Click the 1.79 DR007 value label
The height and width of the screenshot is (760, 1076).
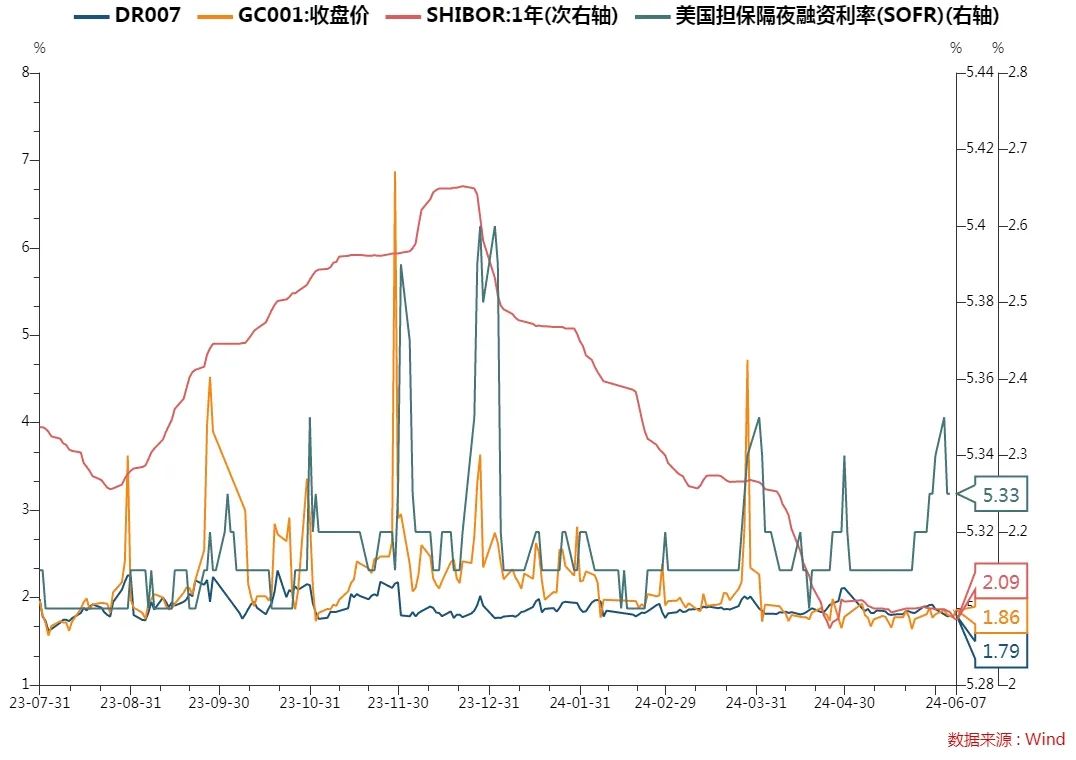point(1001,651)
